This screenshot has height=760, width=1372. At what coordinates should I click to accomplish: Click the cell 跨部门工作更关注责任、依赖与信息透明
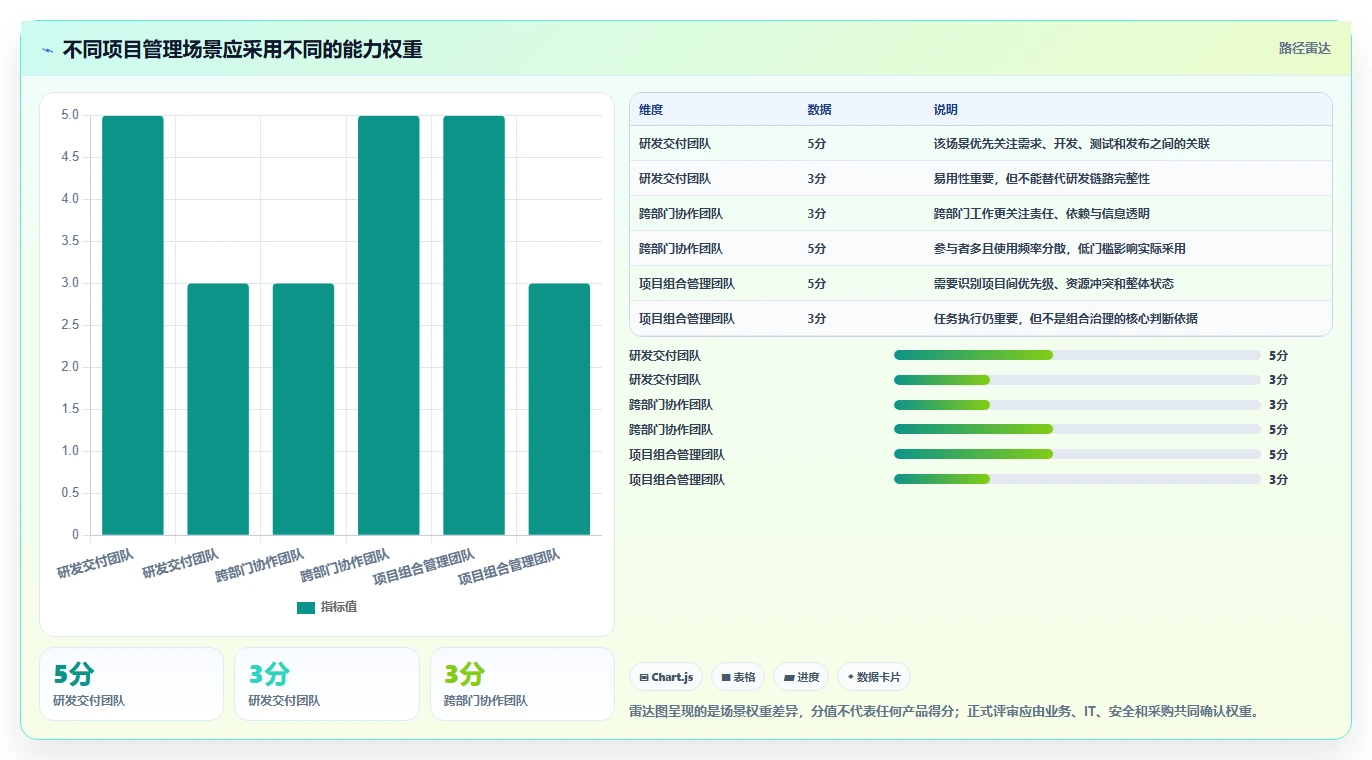click(x=1042, y=214)
